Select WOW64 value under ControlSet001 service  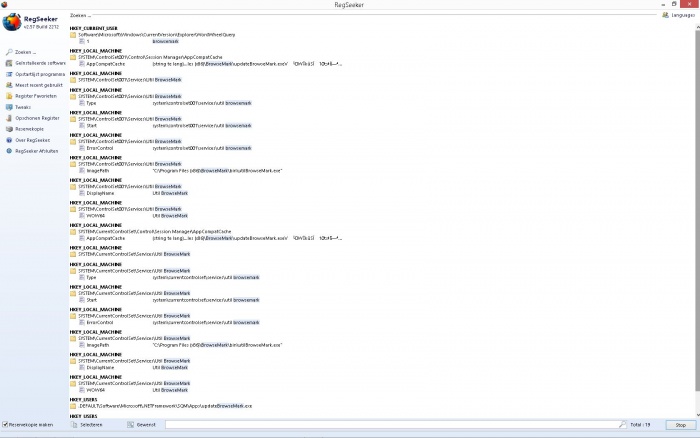coord(96,216)
